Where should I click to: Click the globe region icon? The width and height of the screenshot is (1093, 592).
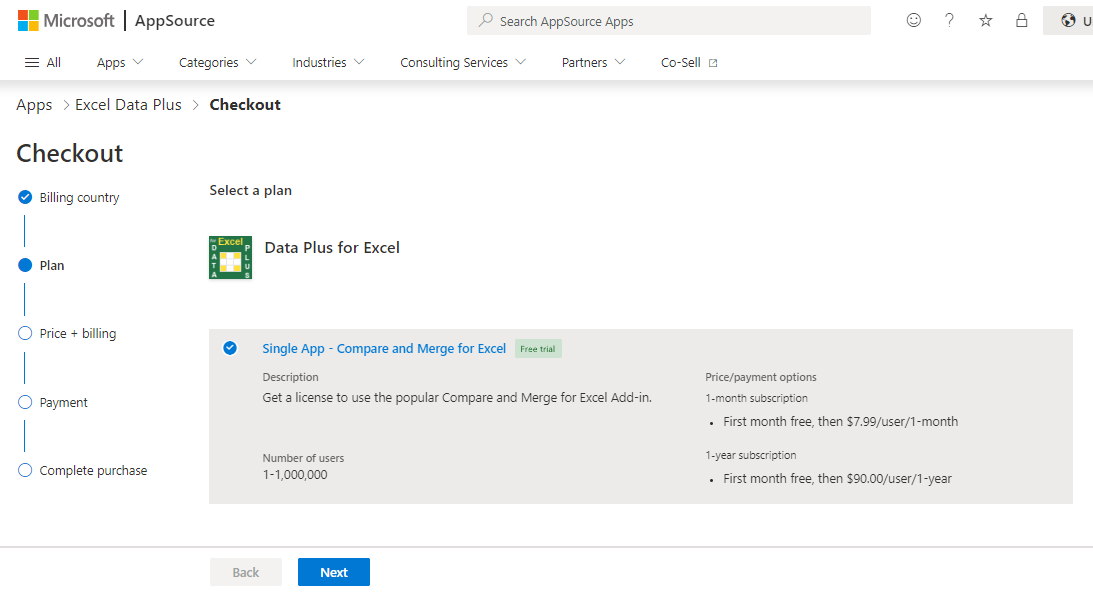(x=1068, y=20)
